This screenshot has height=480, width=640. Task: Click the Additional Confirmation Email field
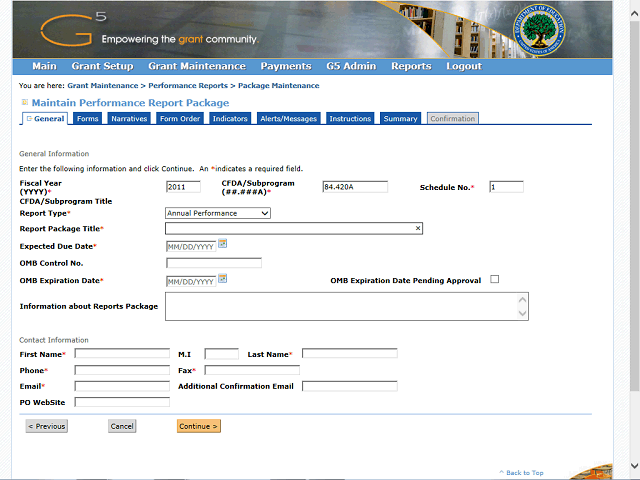click(350, 386)
